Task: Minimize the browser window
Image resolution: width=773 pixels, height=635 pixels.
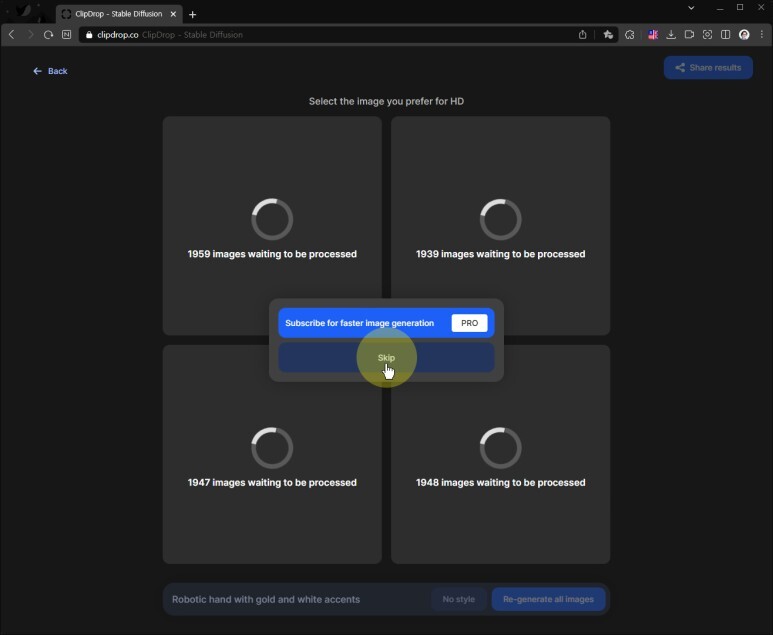Action: click(720, 8)
